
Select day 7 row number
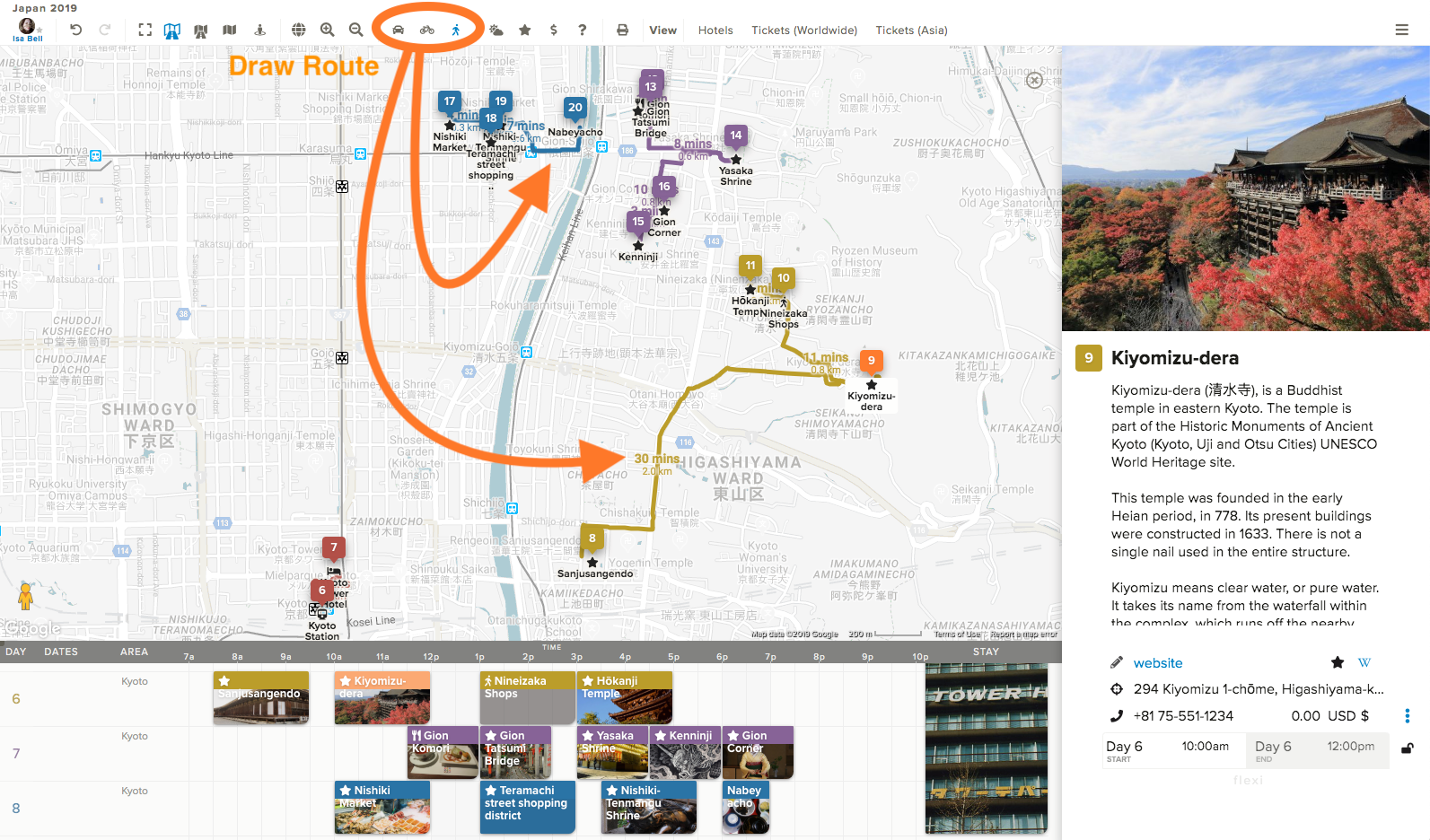click(16, 754)
